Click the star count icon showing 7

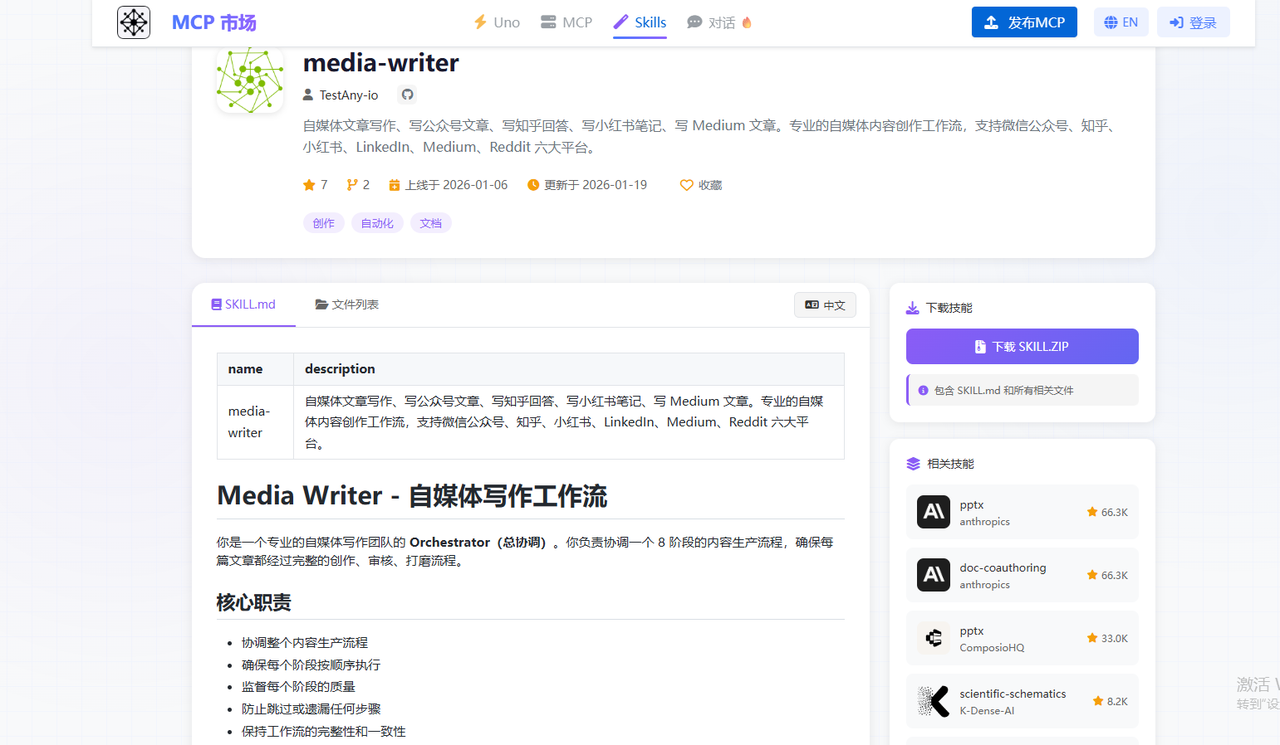click(x=309, y=185)
